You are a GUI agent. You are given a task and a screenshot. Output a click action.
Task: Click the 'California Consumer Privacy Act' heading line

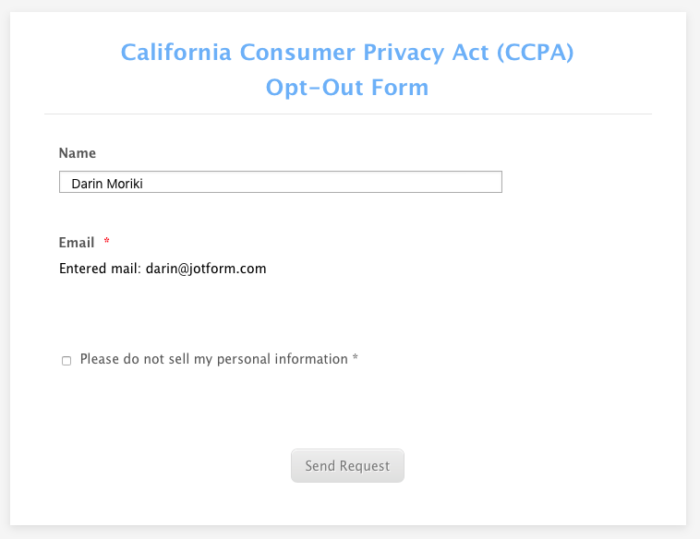(x=347, y=52)
